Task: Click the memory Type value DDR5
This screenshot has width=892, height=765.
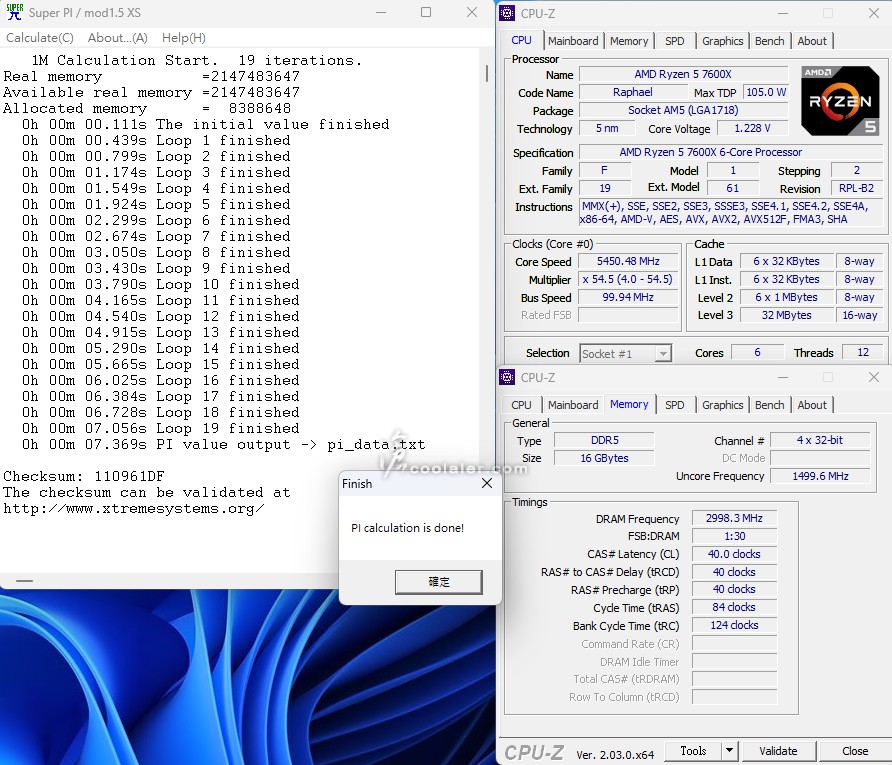Action: point(604,440)
